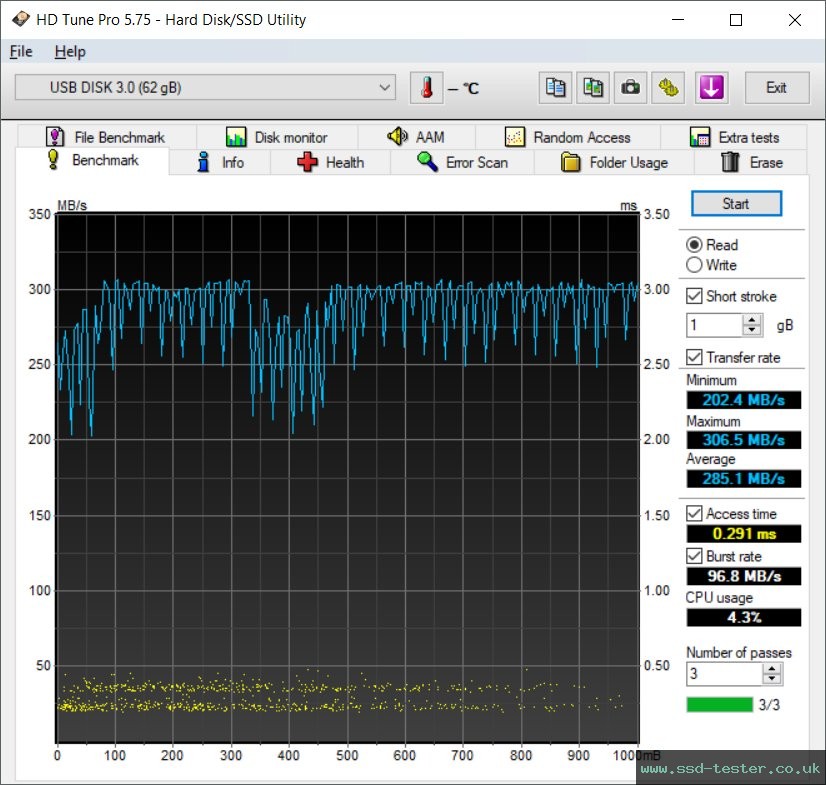Switch to the Health tab
Viewport: 826px width, 785px height.
330,162
